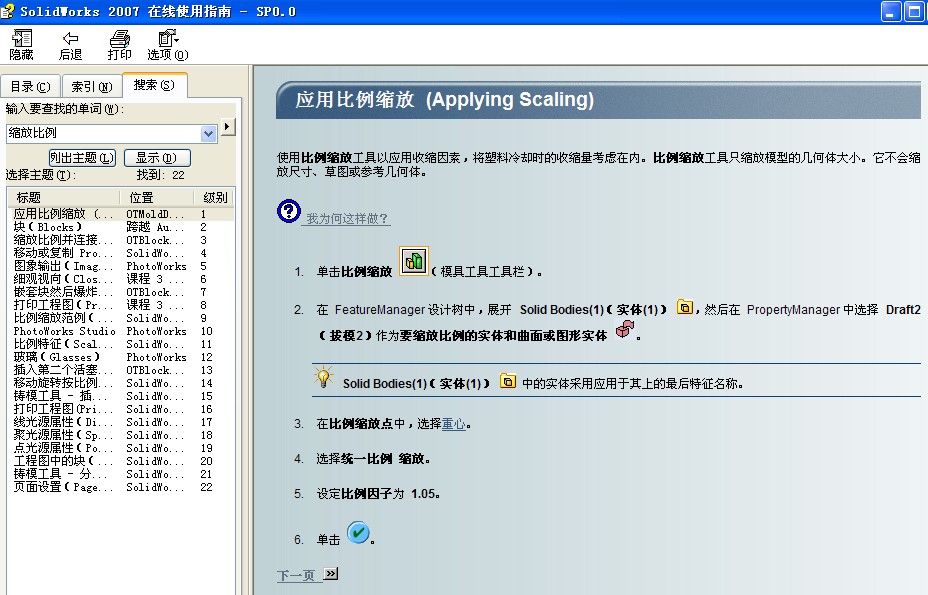928x595 pixels.
Task: Click the 显示 (Display) button
Action: coord(157,157)
